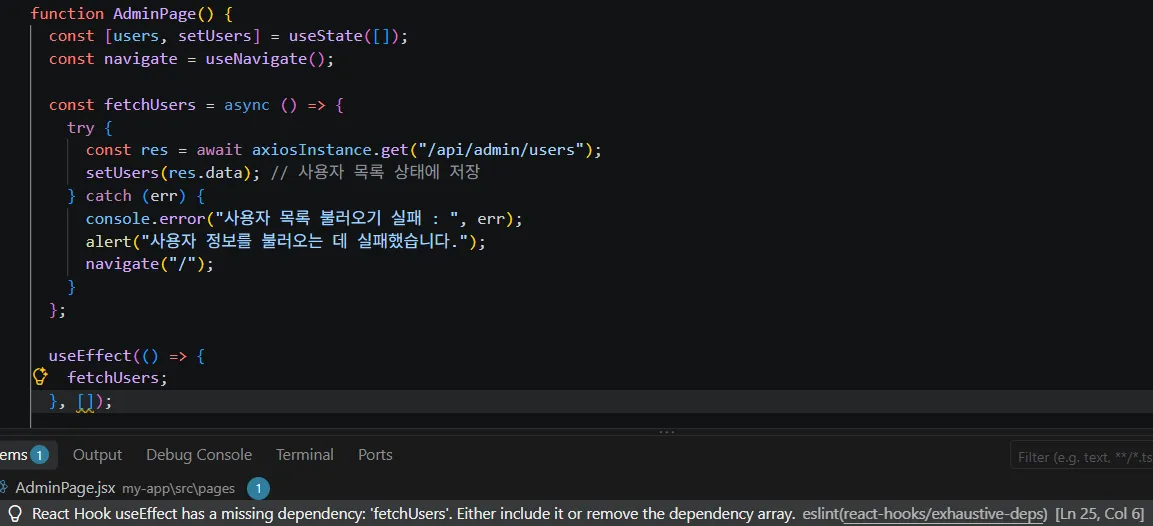1153x526 pixels.
Task: Click the [Ln 25, Col 6] location text
Action: coord(1099,513)
